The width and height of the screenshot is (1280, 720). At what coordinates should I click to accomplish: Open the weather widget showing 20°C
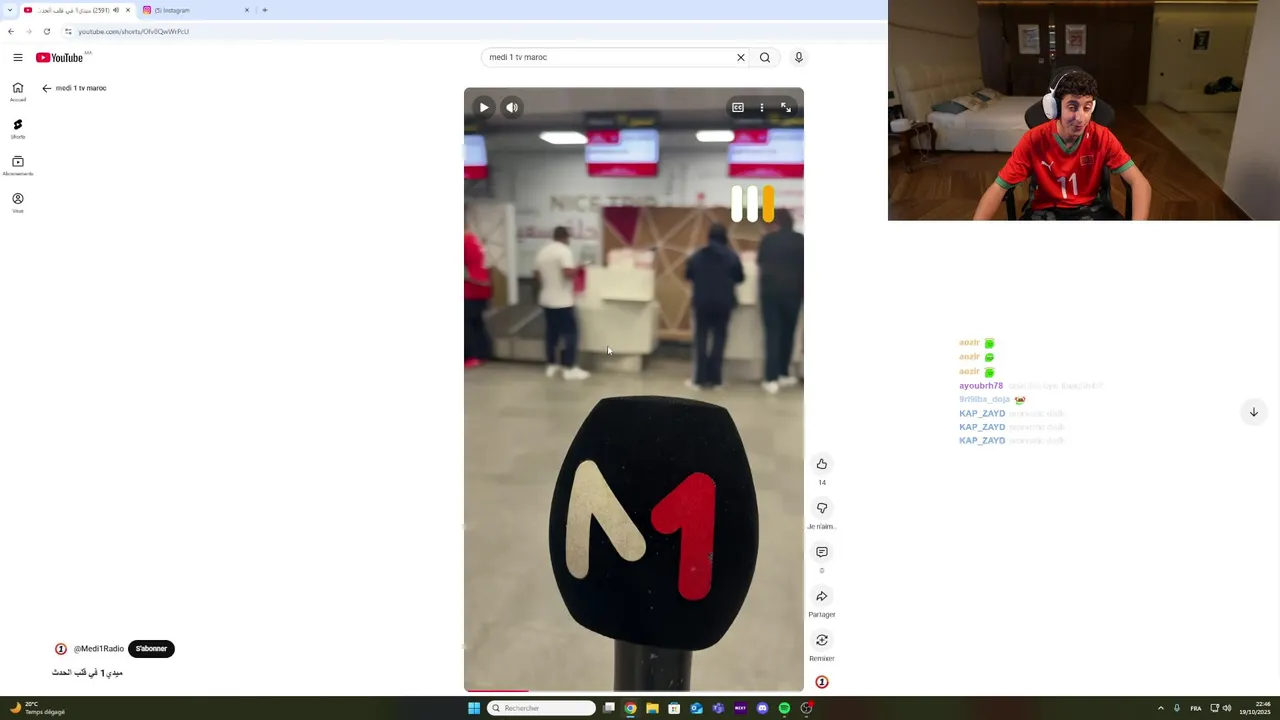37,708
